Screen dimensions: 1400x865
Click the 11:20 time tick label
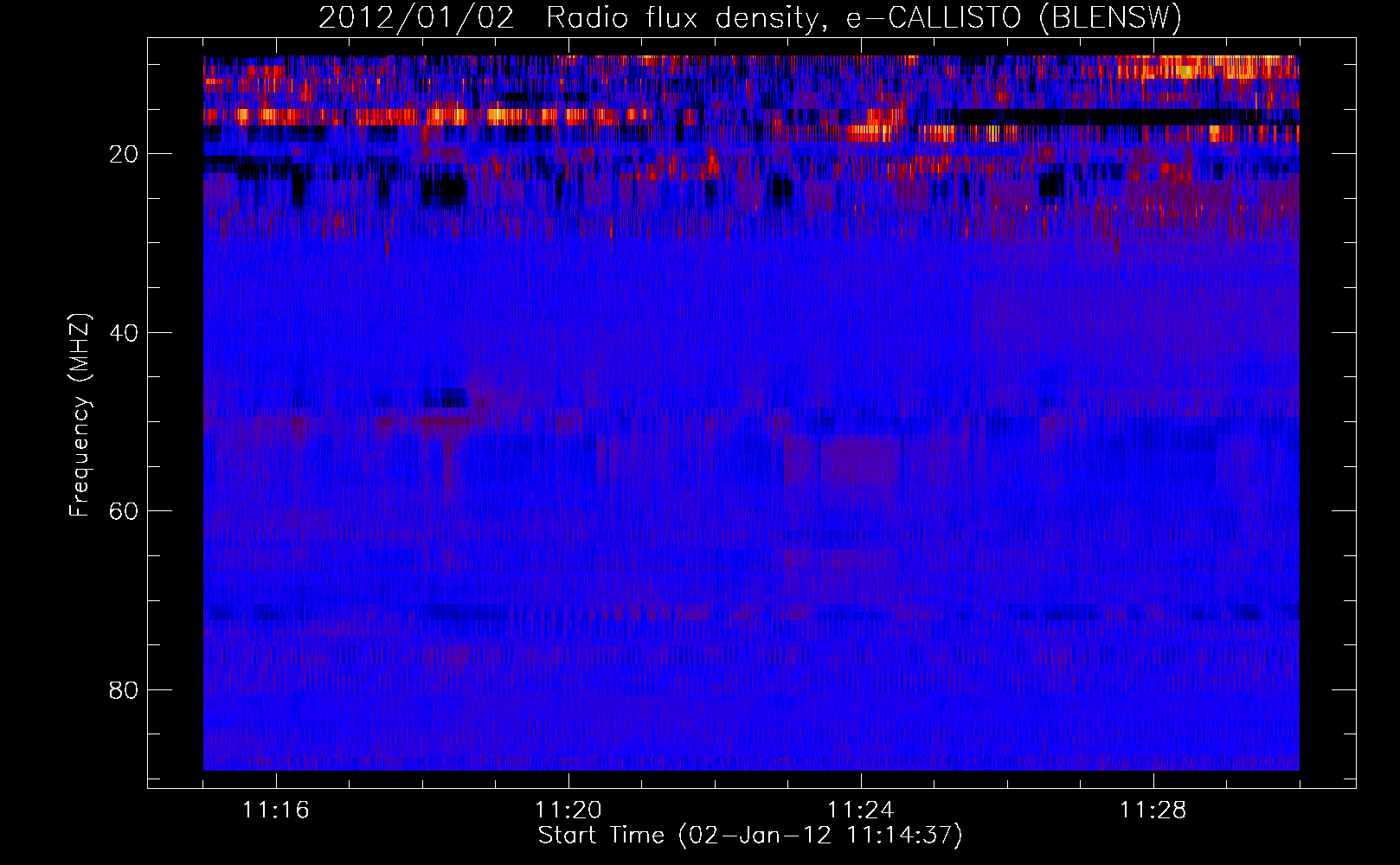[x=568, y=811]
